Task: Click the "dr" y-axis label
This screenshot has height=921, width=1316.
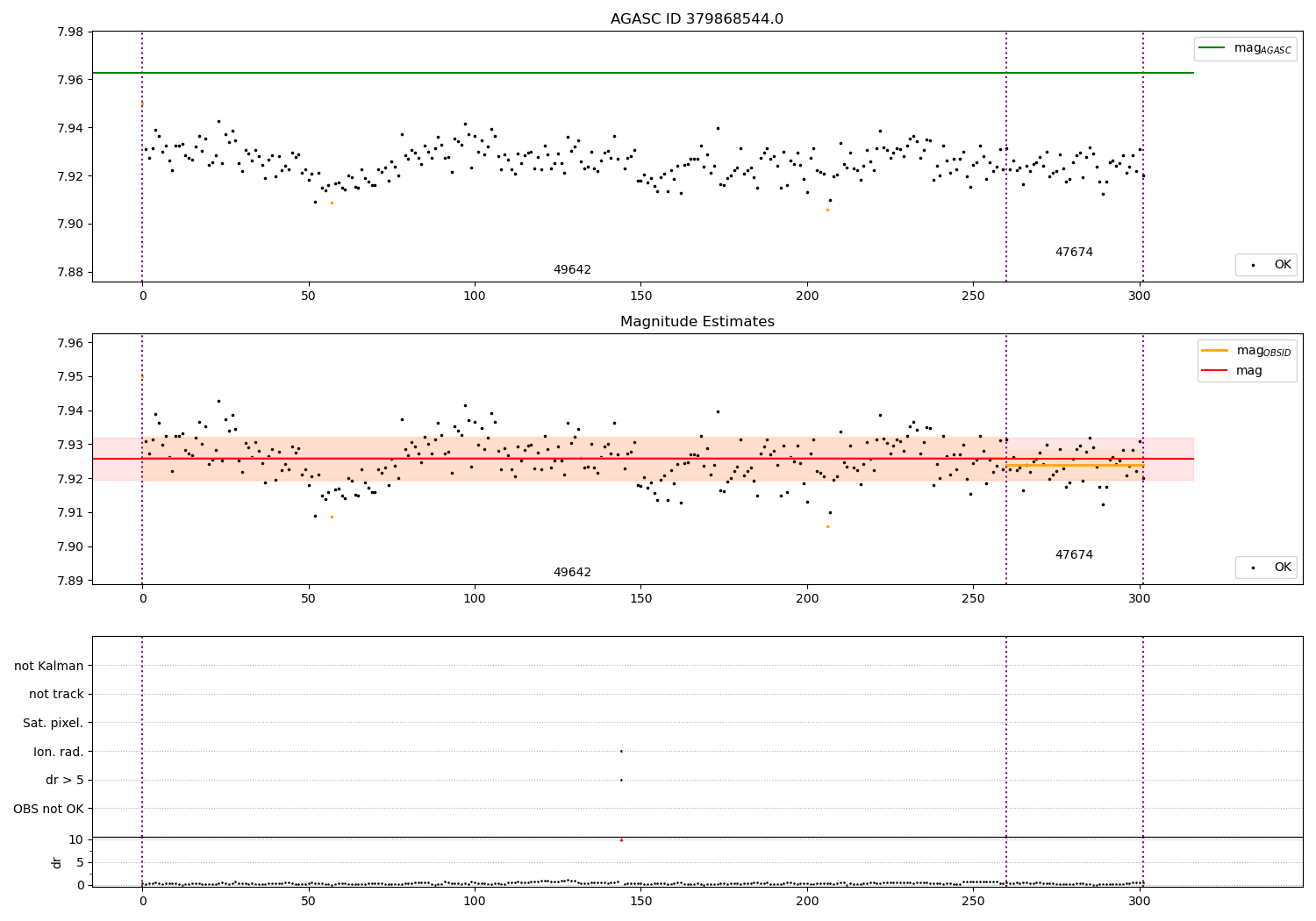Action: 57,862
